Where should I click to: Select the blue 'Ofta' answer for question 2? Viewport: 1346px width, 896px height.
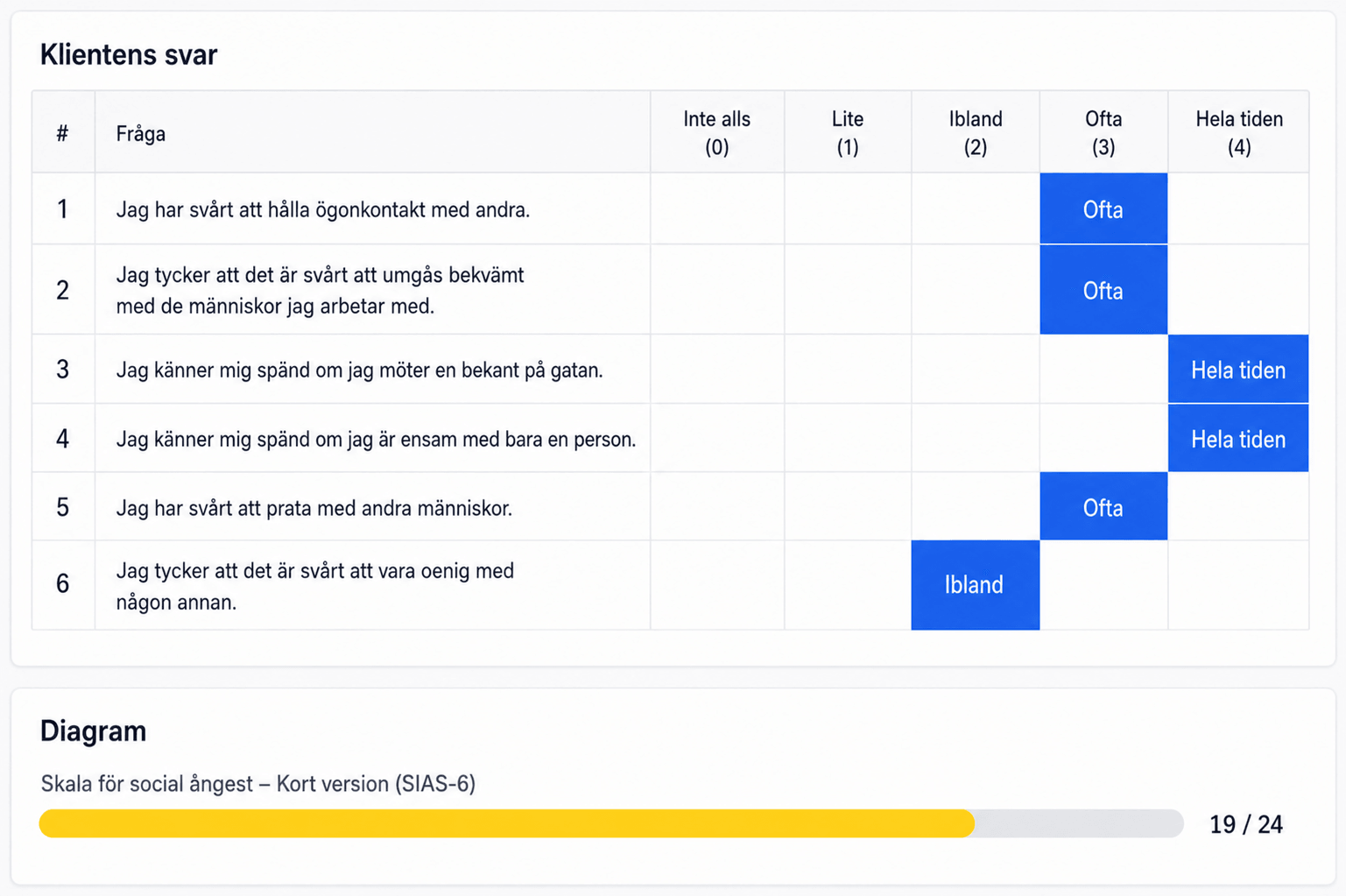point(1103,290)
